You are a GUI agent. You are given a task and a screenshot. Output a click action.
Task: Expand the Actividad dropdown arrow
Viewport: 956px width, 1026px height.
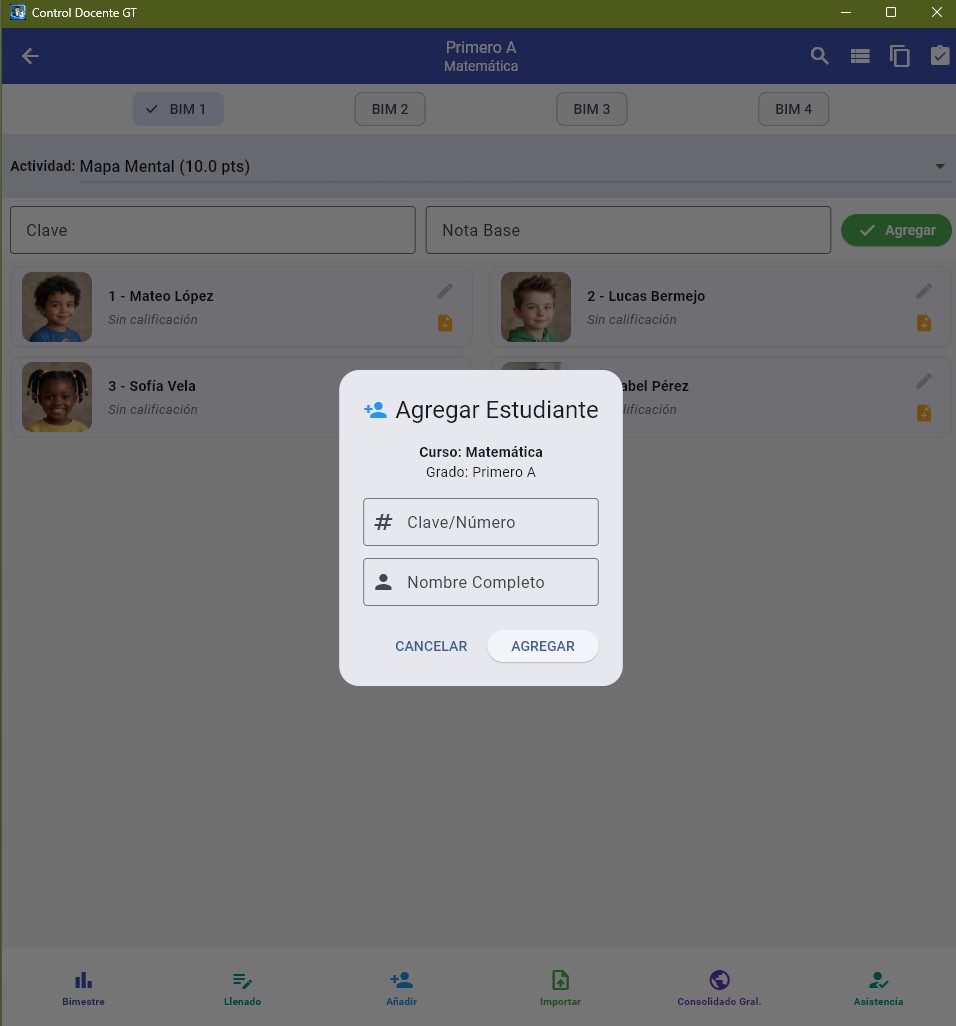pyautogui.click(x=940, y=166)
